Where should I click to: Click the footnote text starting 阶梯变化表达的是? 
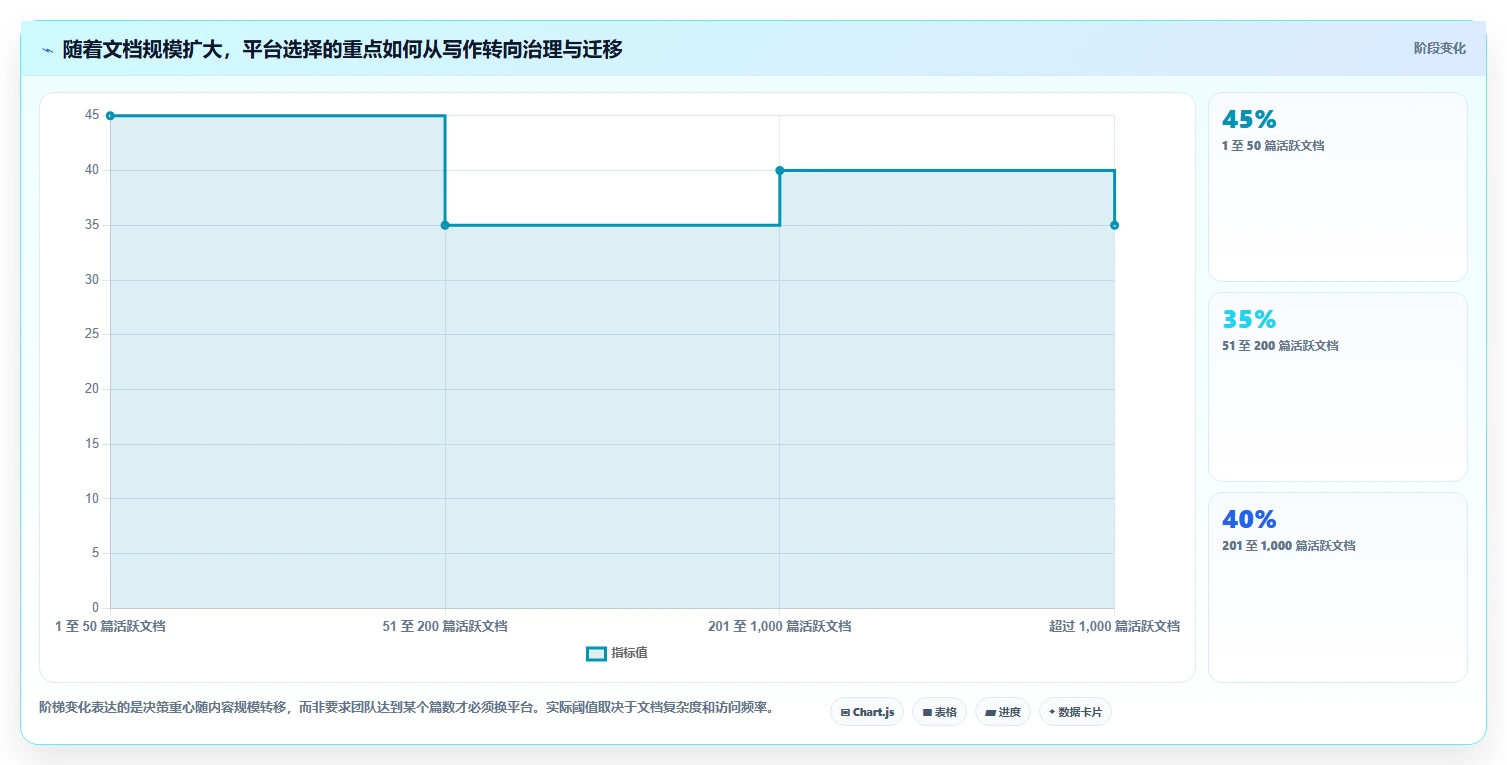(x=406, y=707)
